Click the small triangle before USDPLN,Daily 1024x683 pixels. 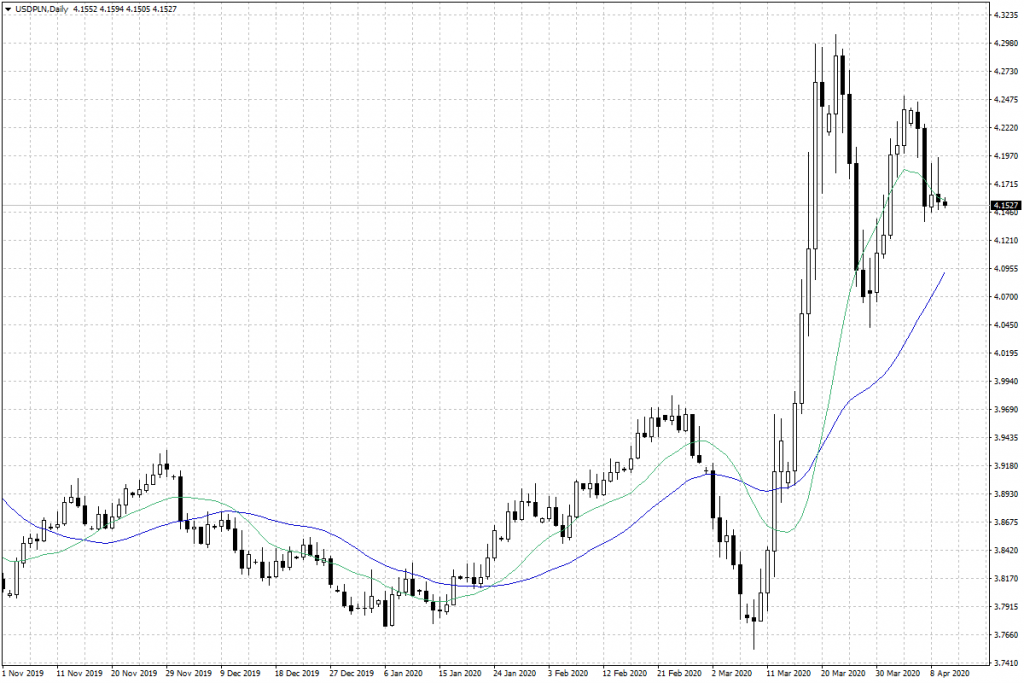coord(8,9)
